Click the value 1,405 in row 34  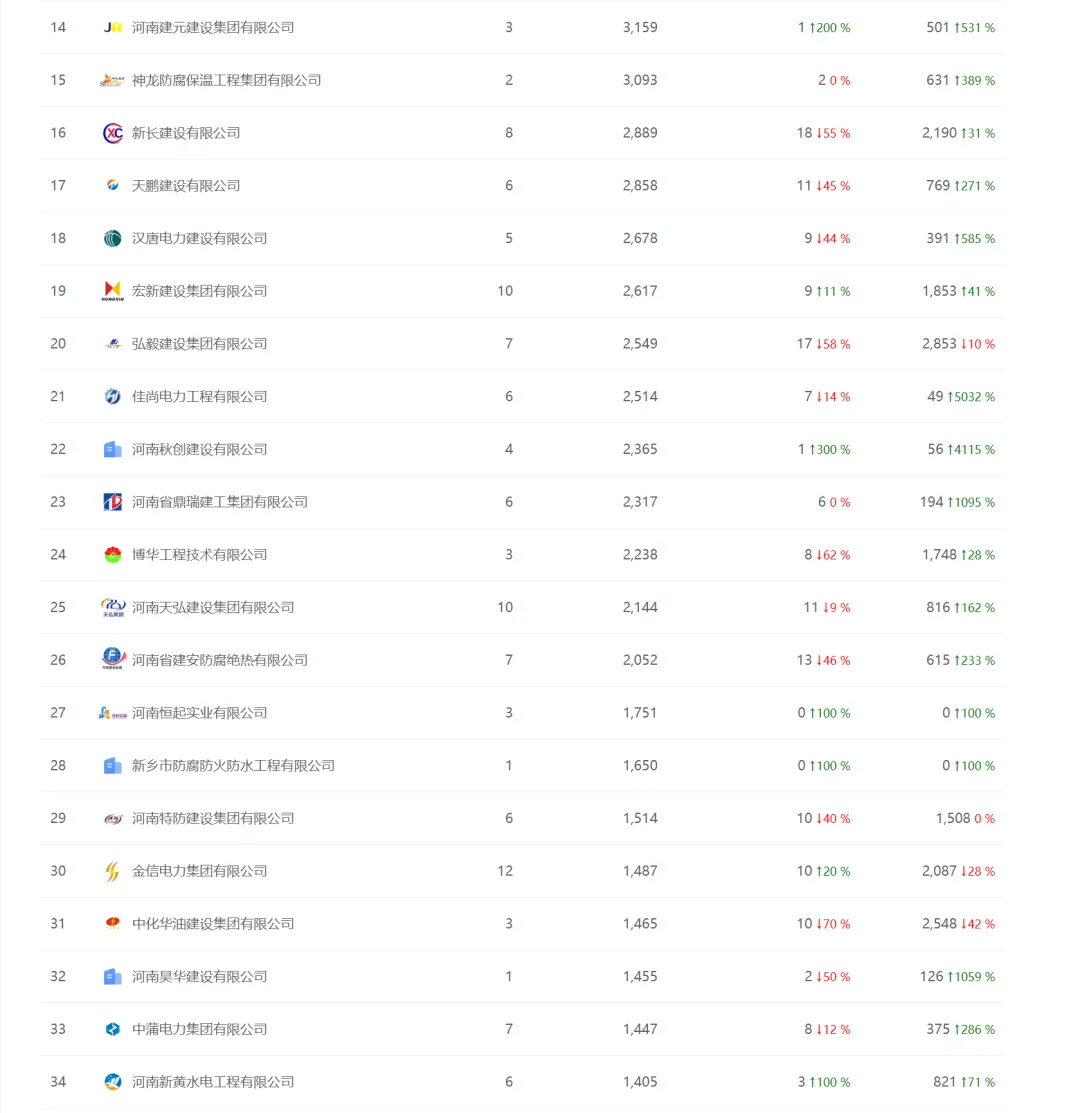(x=640, y=1082)
